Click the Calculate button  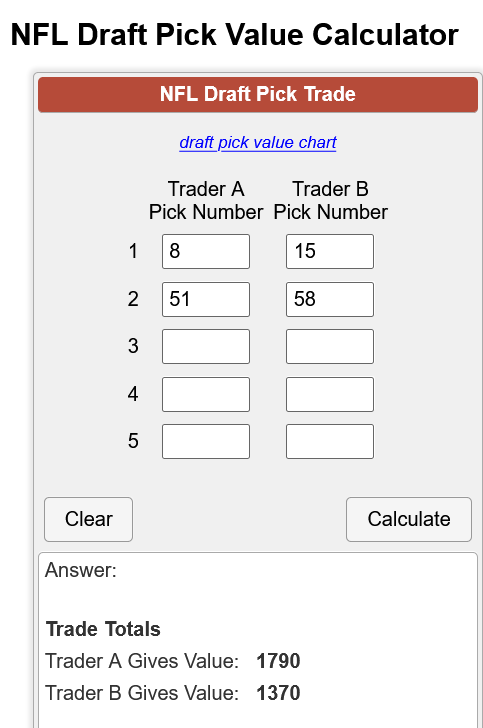click(x=409, y=519)
